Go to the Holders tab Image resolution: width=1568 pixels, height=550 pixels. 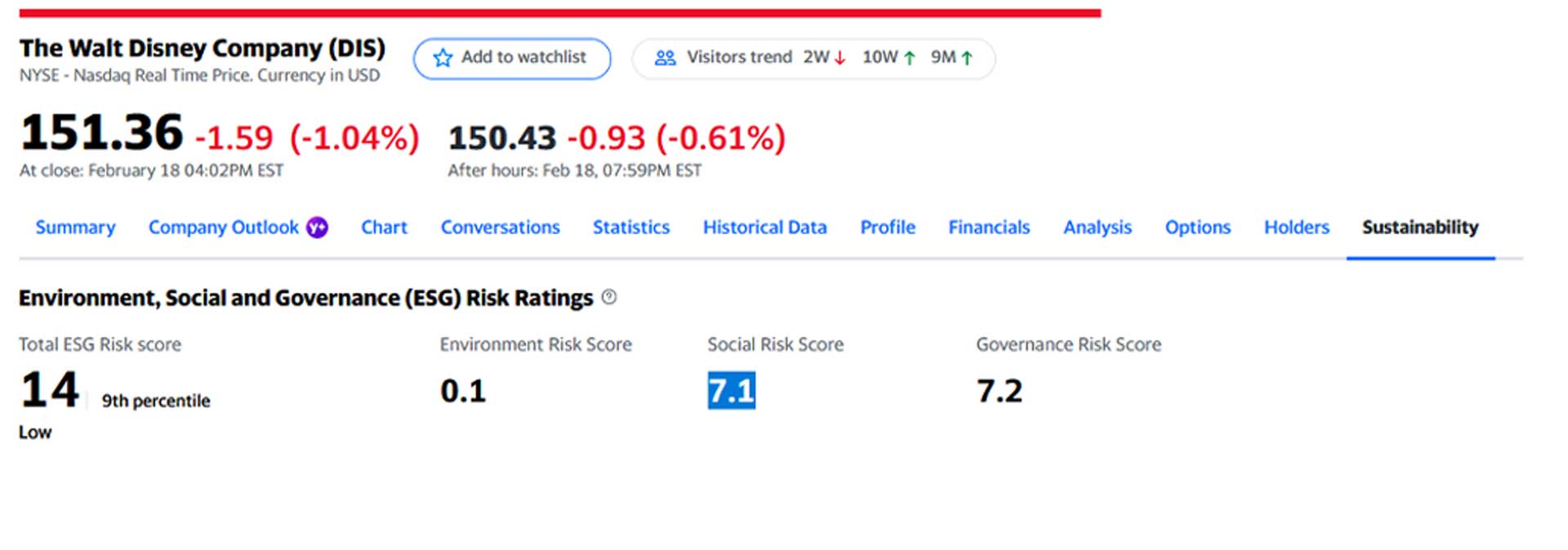[1296, 228]
